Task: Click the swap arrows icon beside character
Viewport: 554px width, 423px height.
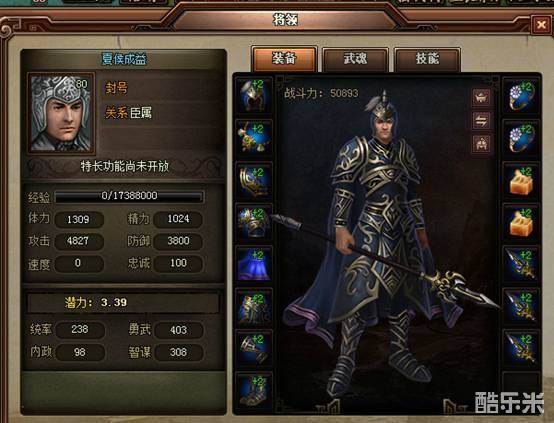Action: coord(481,121)
